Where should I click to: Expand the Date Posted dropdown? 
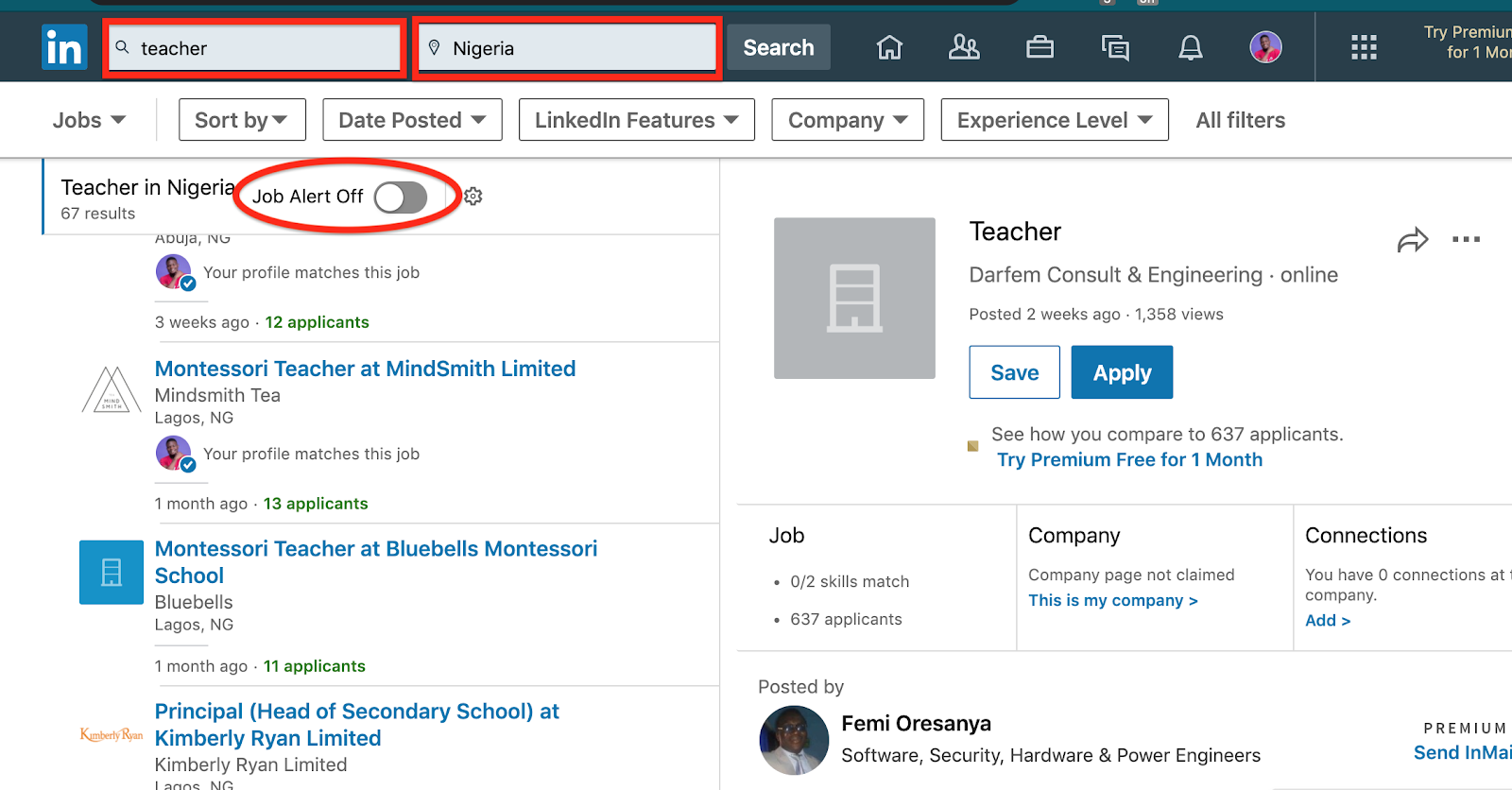[x=412, y=120]
